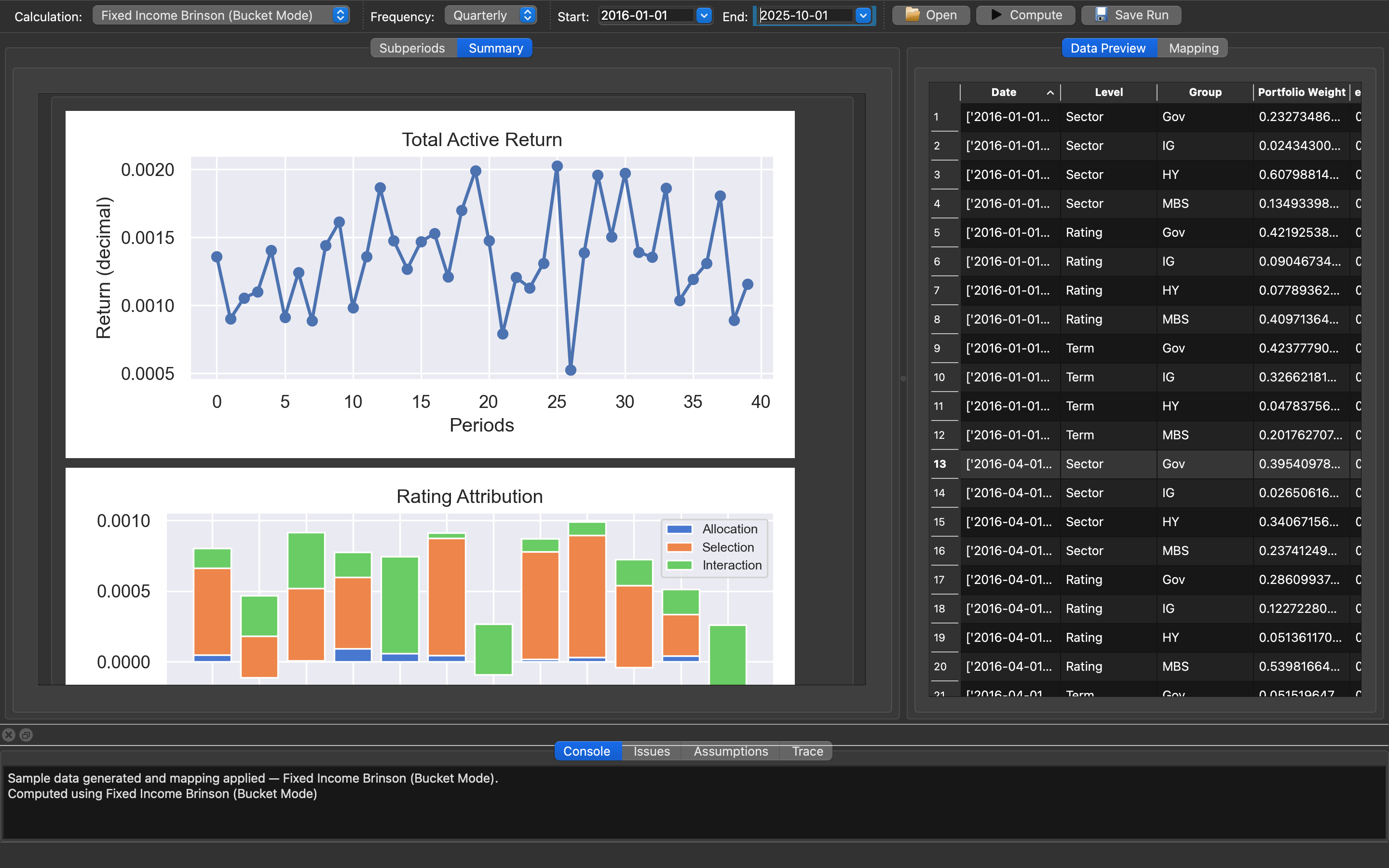Click the floppy disk Save Run icon

[1101, 15]
